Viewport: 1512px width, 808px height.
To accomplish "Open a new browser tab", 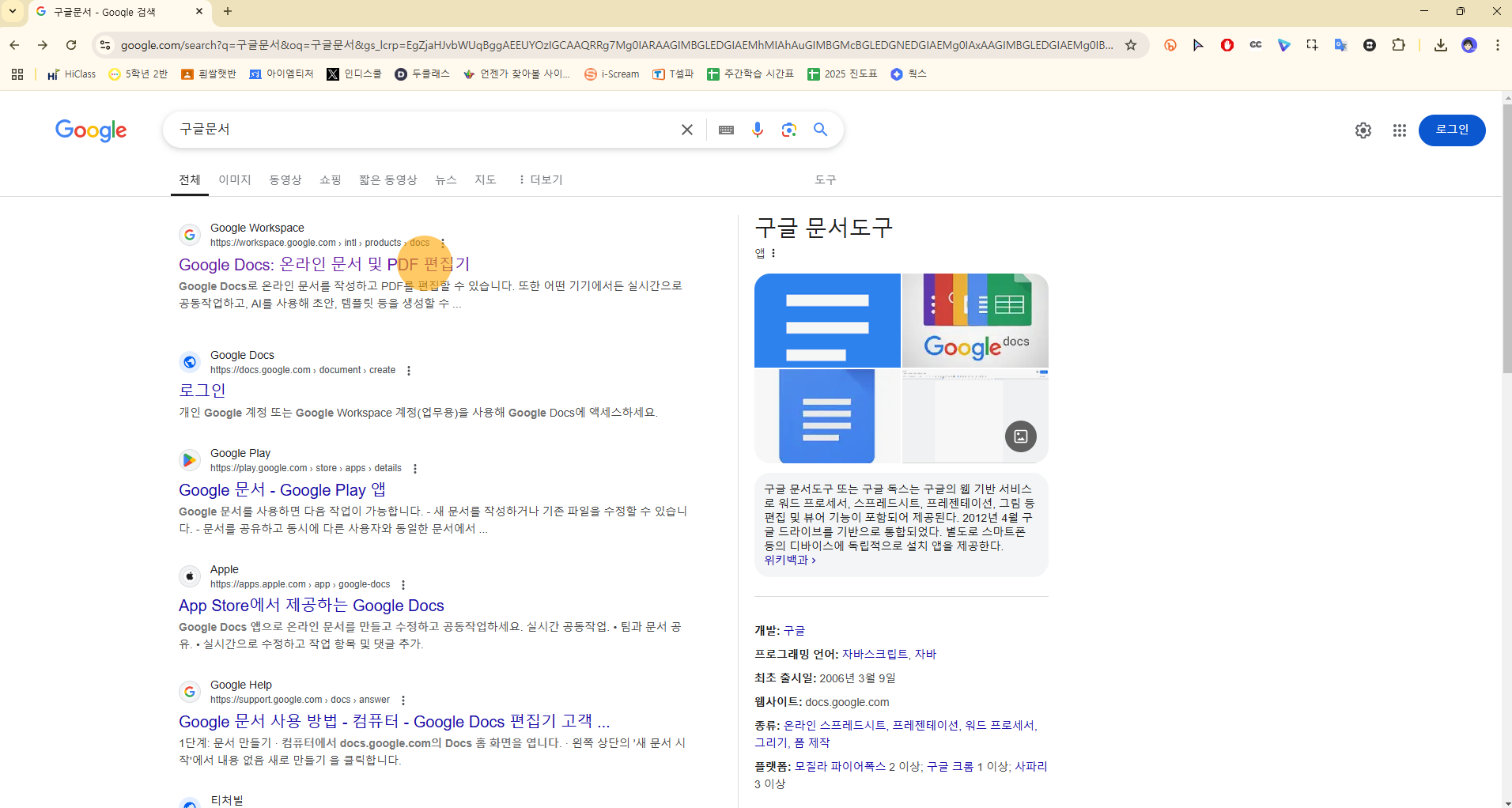I will (x=228, y=11).
